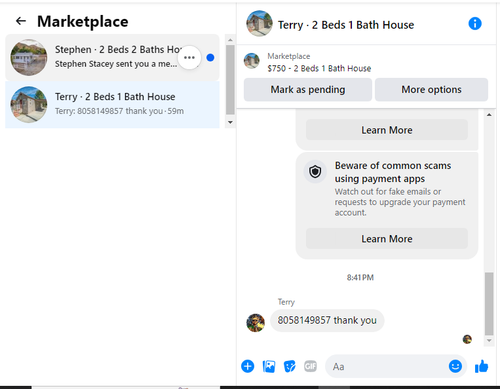Select the Terry 2 Beds 1 Bath conversation
Viewport: 500px width, 389px height.
[112, 104]
